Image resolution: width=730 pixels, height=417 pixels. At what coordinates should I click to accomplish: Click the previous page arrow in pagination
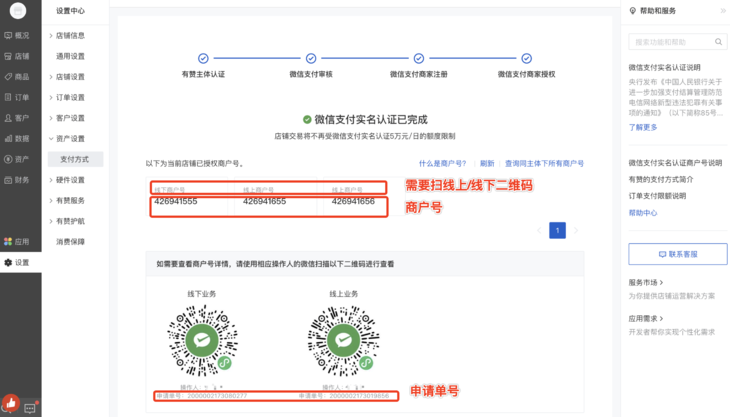pos(539,230)
